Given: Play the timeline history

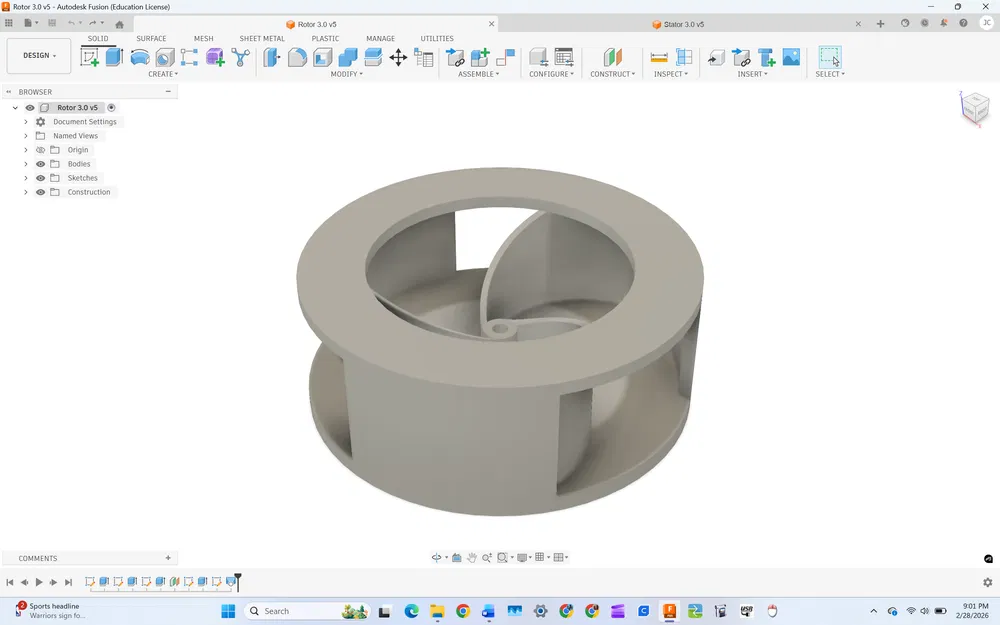Looking at the screenshot, I should [39, 582].
